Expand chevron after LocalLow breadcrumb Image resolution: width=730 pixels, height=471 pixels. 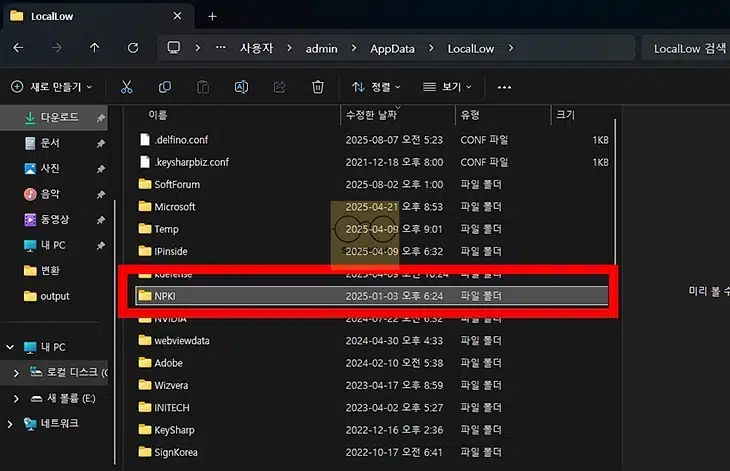pyautogui.click(x=511, y=48)
